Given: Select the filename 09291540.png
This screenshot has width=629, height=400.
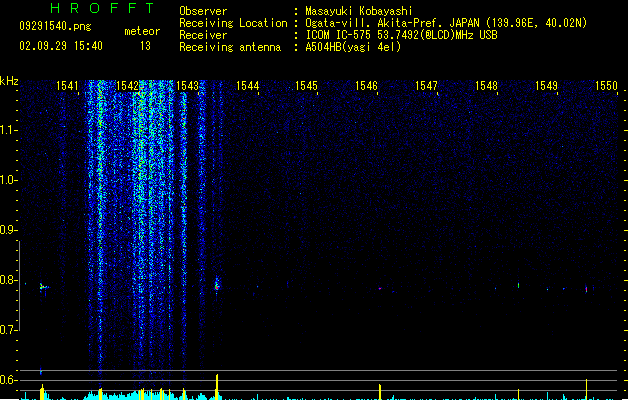Looking at the screenshot, I should (55, 26).
